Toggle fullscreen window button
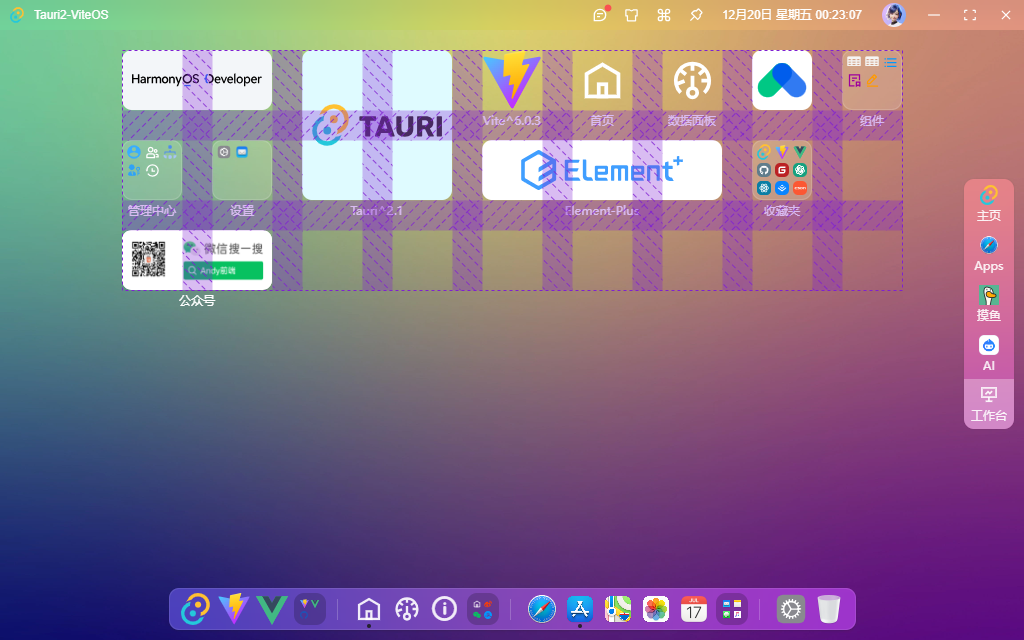The image size is (1024, 640). 970,15
